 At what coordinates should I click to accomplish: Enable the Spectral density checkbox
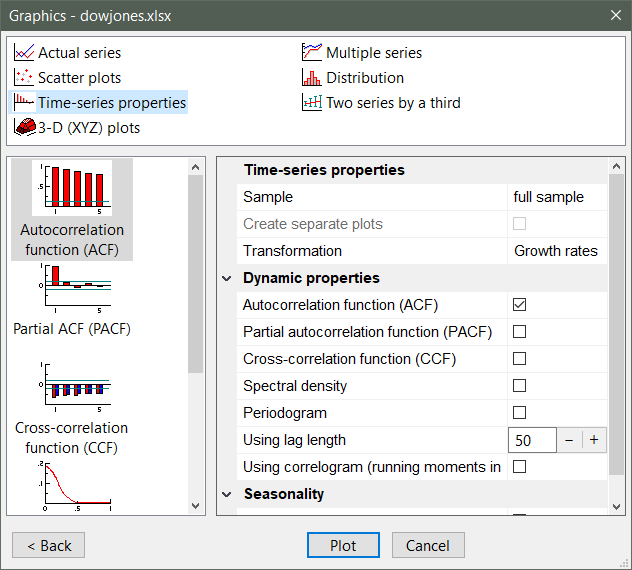tap(519, 386)
